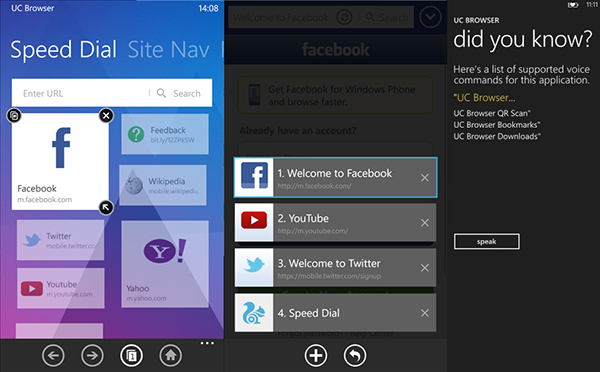Select the "UC Browser Downloads" voice command text
Screen dimensions: 600x372
497,136
